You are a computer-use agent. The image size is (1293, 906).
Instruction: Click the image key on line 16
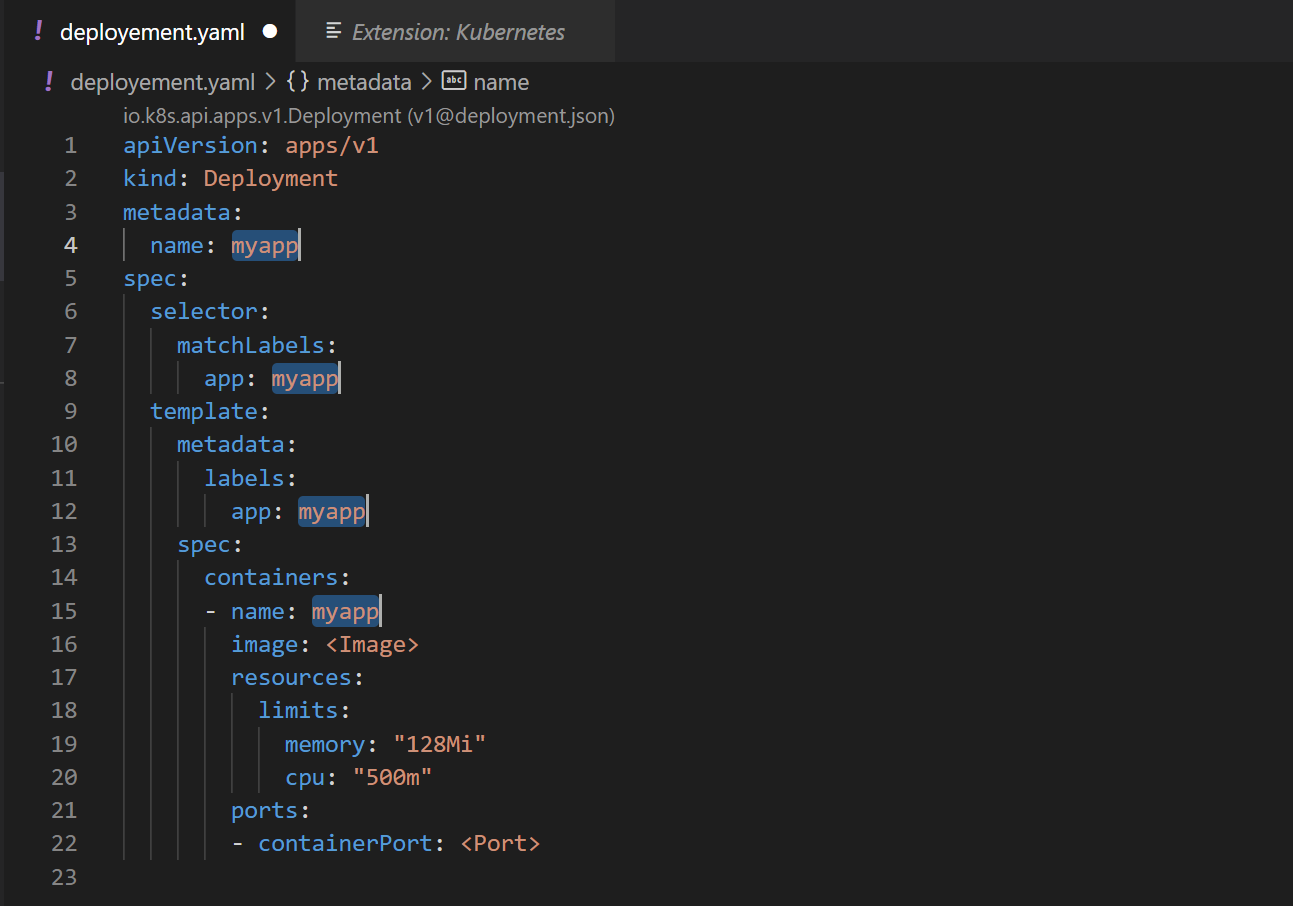tap(264, 644)
